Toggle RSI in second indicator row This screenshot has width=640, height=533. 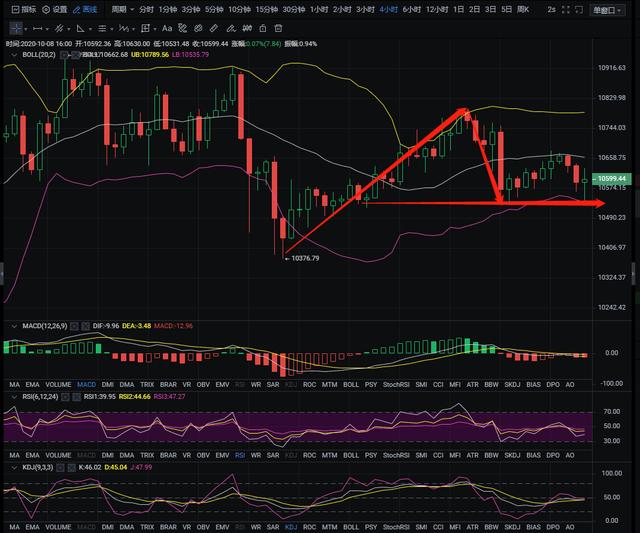240,455
